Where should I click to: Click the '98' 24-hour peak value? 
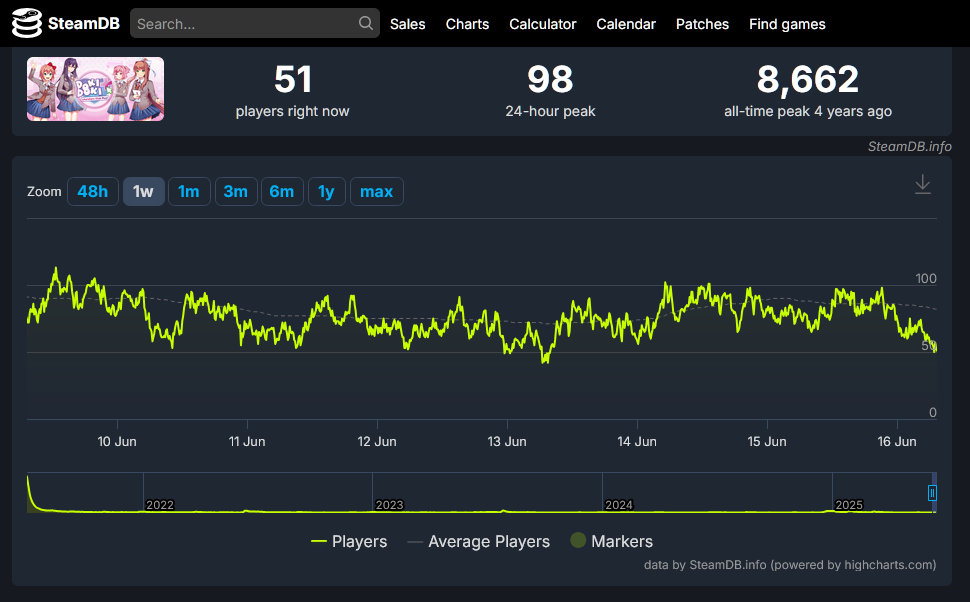pos(550,80)
